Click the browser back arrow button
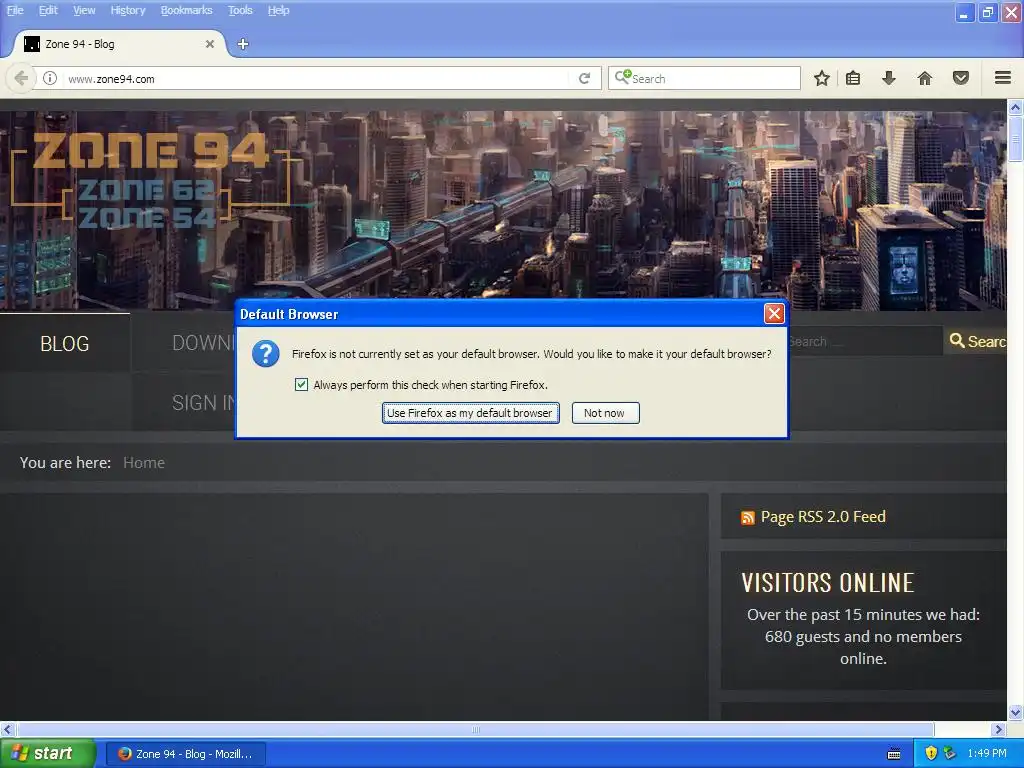 click(21, 78)
